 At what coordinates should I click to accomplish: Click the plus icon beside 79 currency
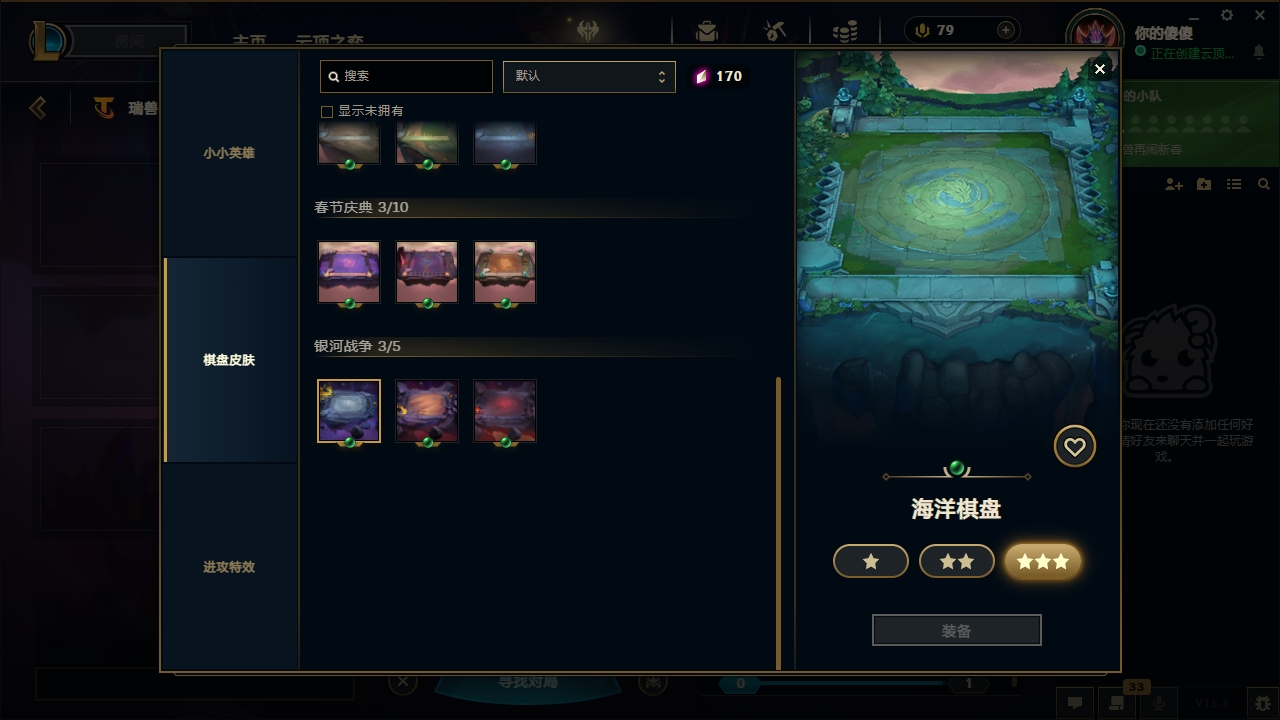[1006, 30]
